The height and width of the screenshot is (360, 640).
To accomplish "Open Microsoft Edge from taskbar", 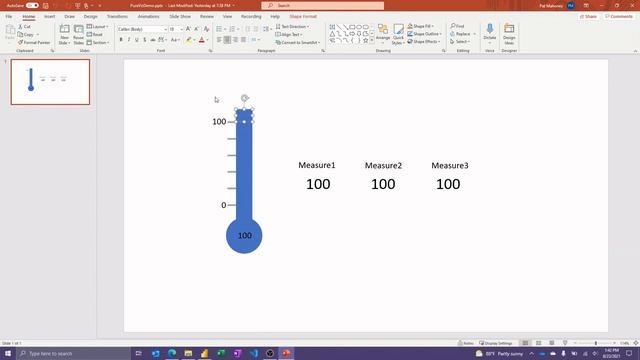I will tap(172, 353).
